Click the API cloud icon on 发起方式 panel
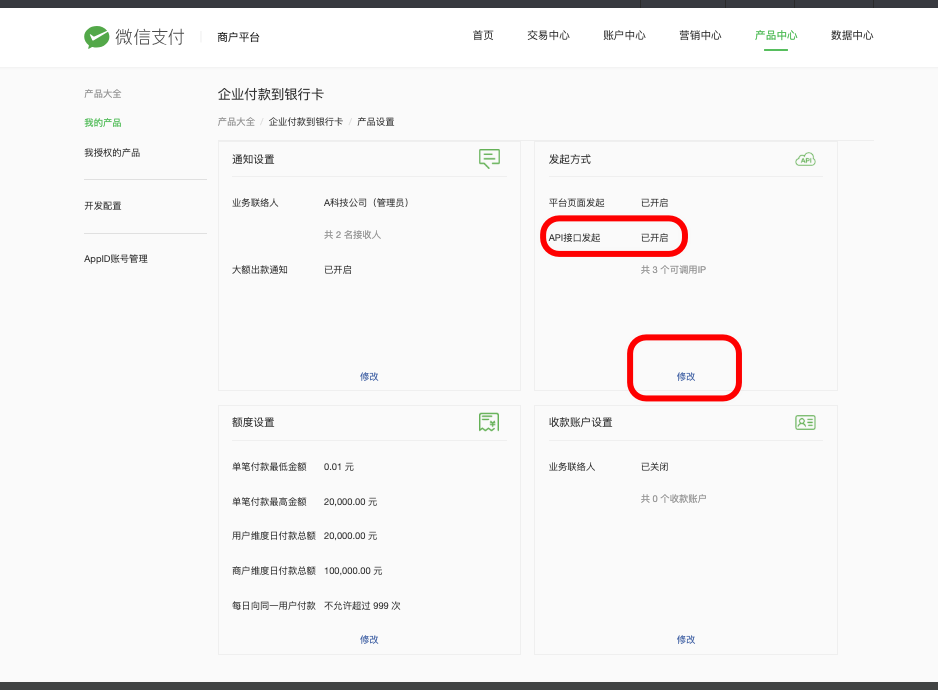The width and height of the screenshot is (938, 690). tap(805, 158)
